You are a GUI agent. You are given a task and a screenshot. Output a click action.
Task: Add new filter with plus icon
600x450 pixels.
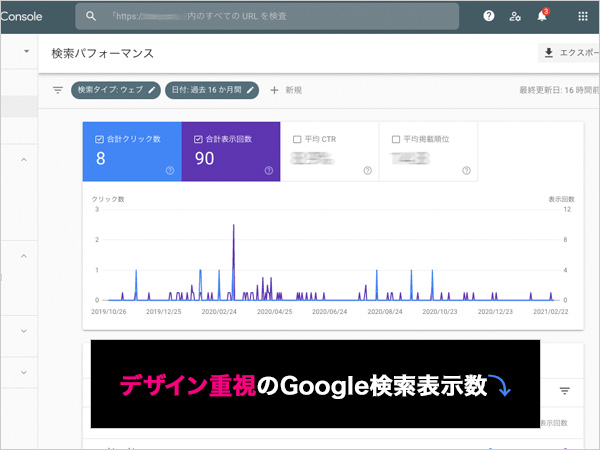click(274, 90)
